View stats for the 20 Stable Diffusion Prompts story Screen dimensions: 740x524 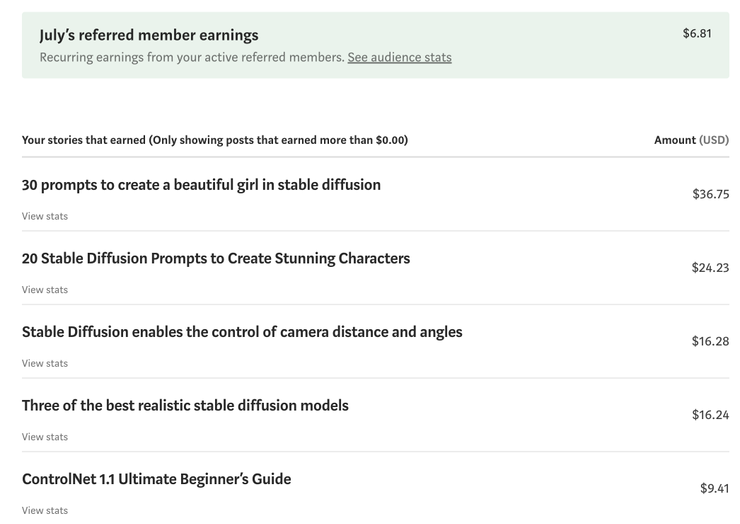tap(45, 290)
